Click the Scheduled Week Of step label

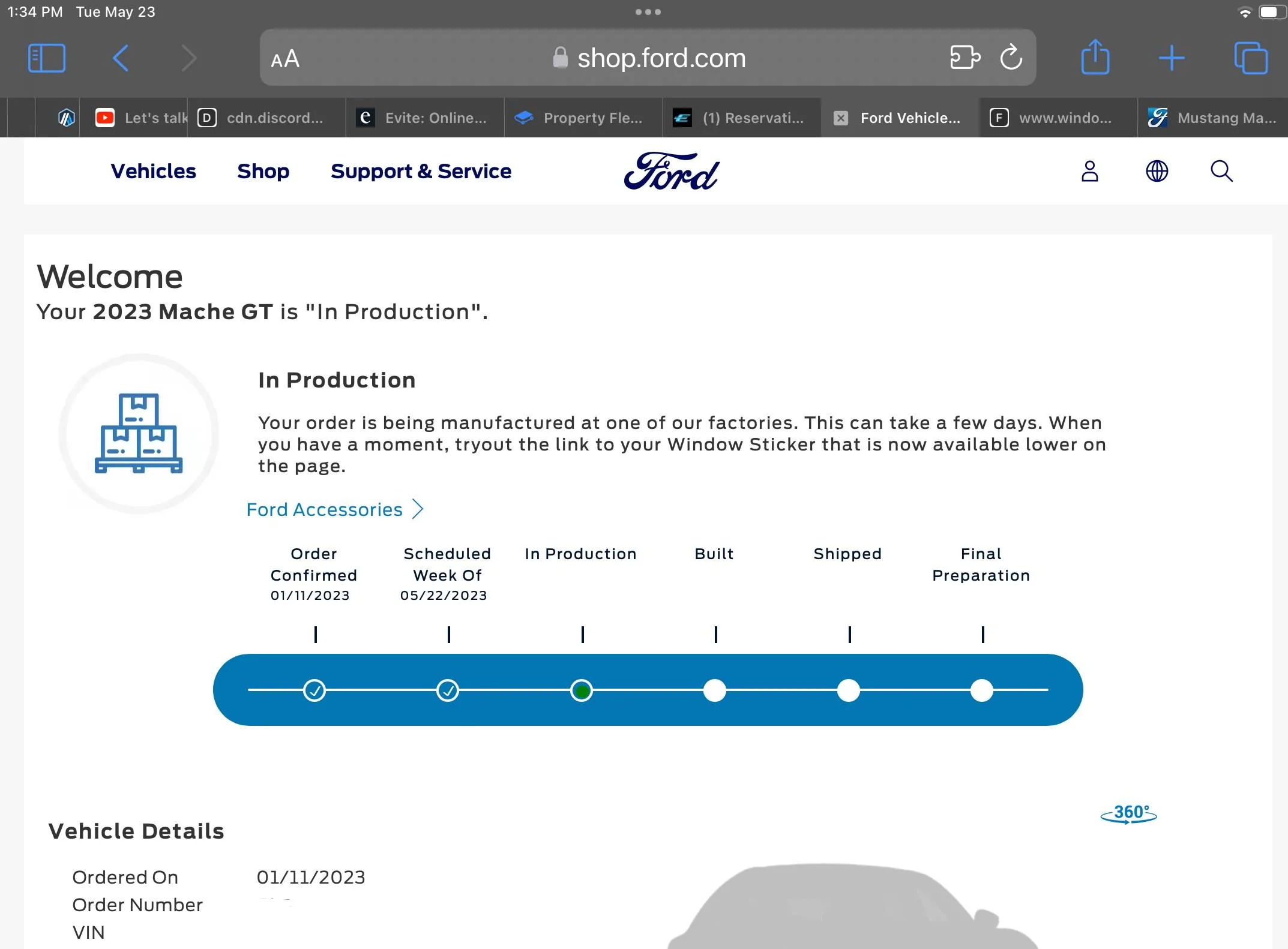click(x=447, y=564)
